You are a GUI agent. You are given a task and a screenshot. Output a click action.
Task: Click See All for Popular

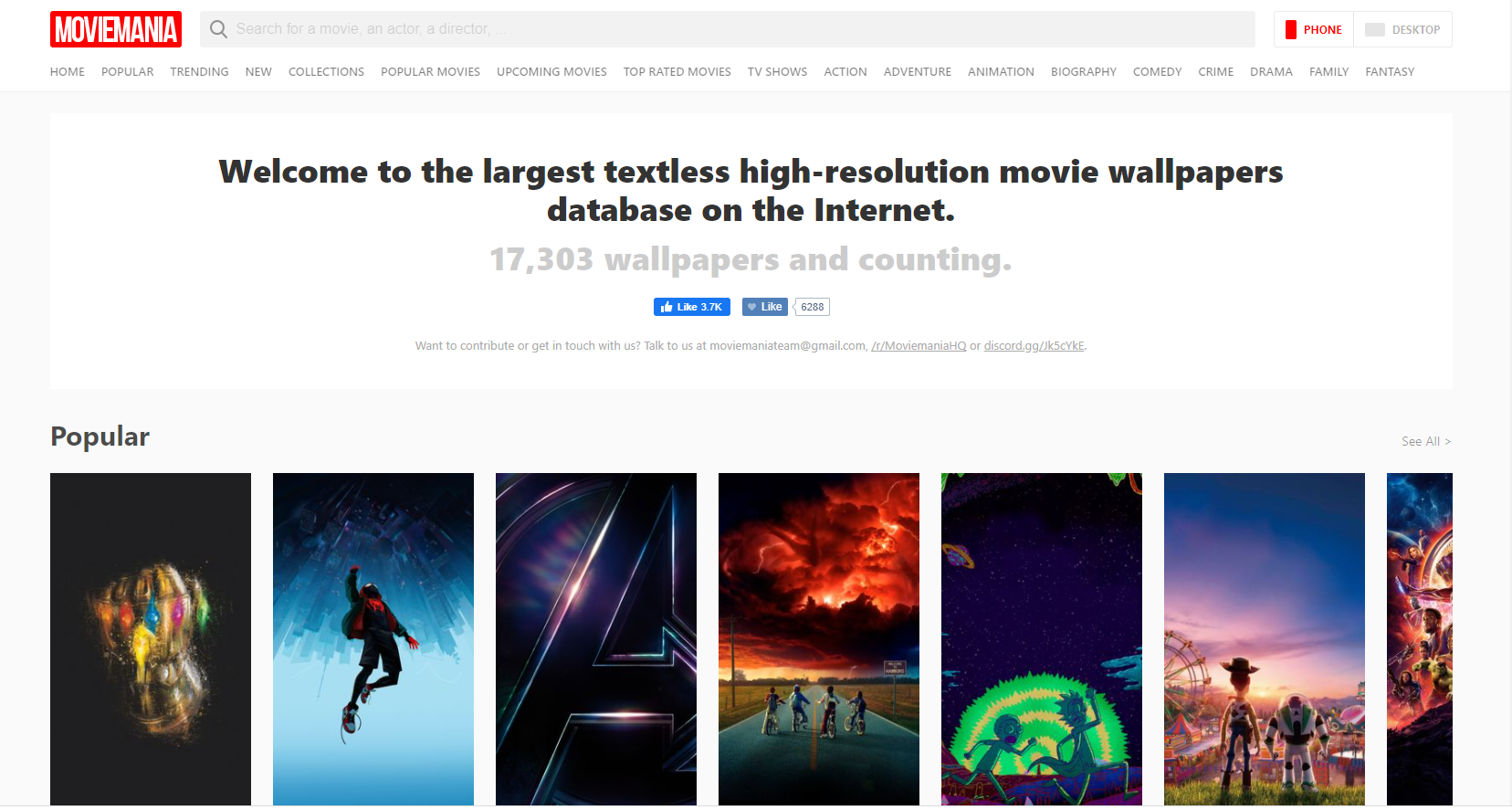click(1426, 441)
